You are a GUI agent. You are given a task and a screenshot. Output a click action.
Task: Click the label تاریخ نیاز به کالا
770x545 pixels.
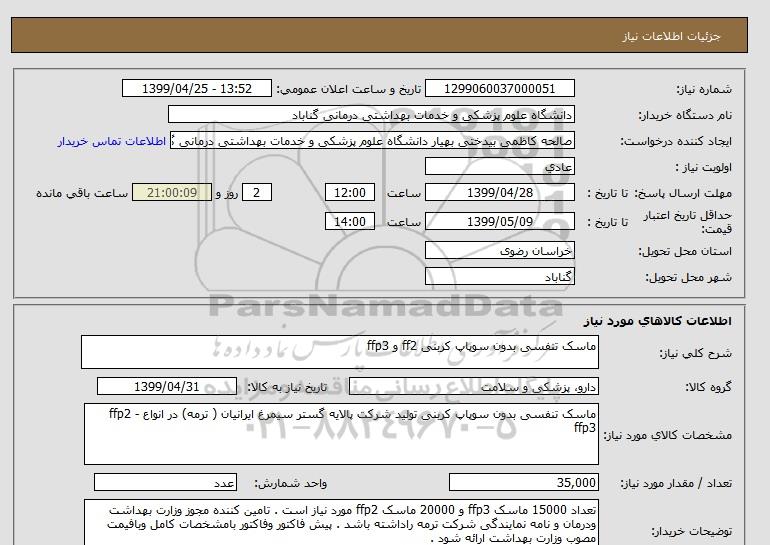287,387
